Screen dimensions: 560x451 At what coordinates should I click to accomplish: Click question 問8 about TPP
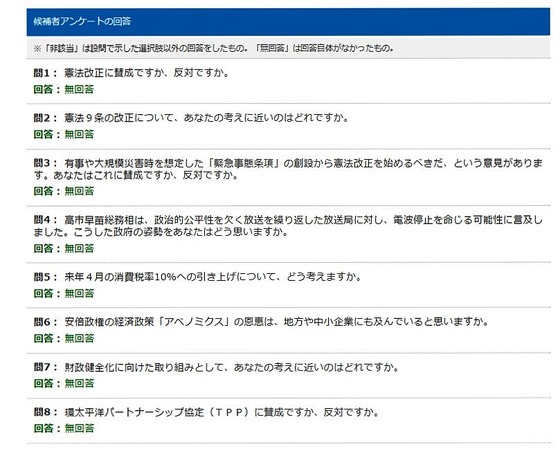tap(206, 412)
